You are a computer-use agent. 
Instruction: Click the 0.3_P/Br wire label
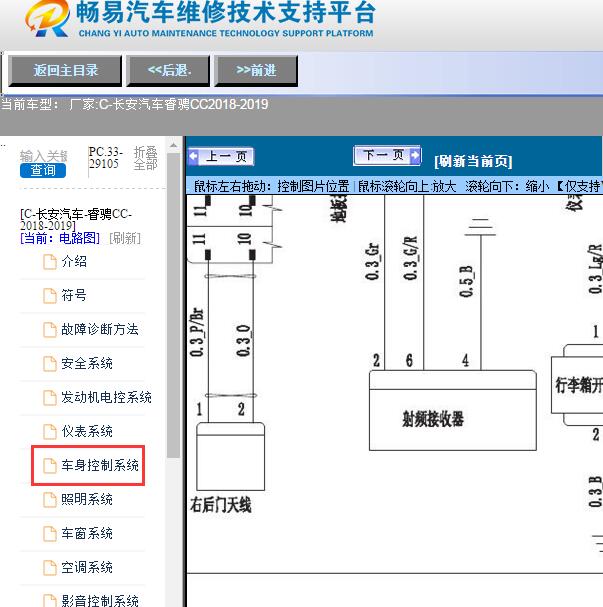197,332
